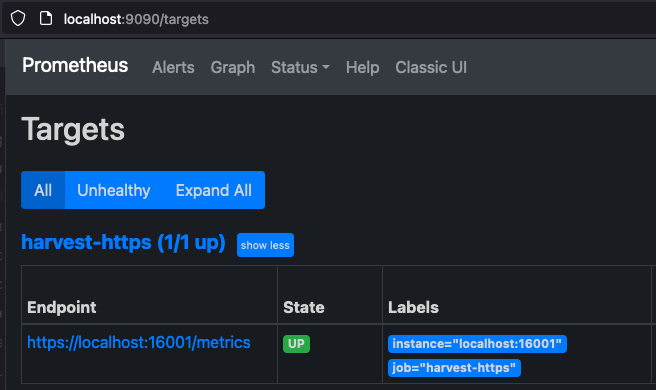This screenshot has width=656, height=390.
Task: Collapse pool with show less button
Action: click(x=265, y=245)
